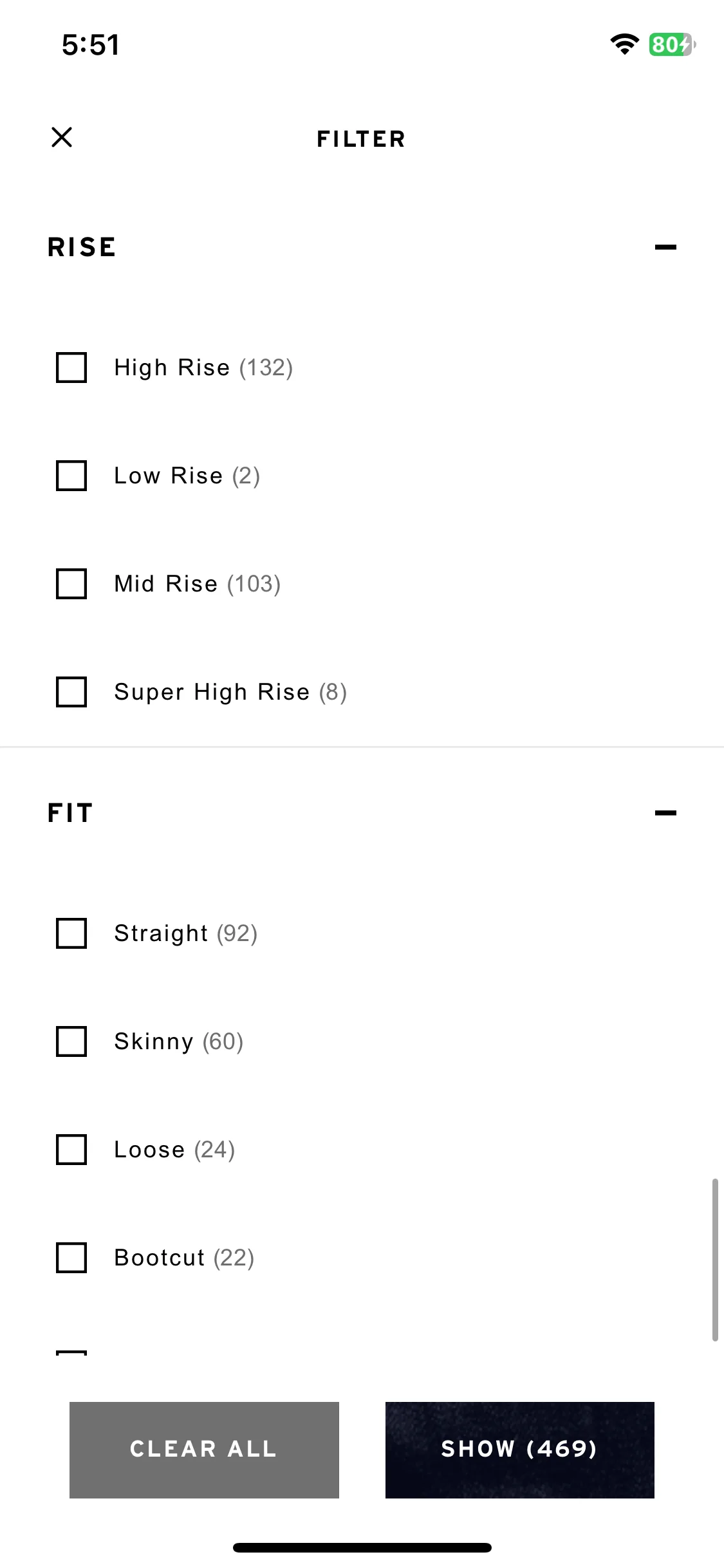Click the vertical scrollbar thumb

pyautogui.click(x=715, y=1260)
